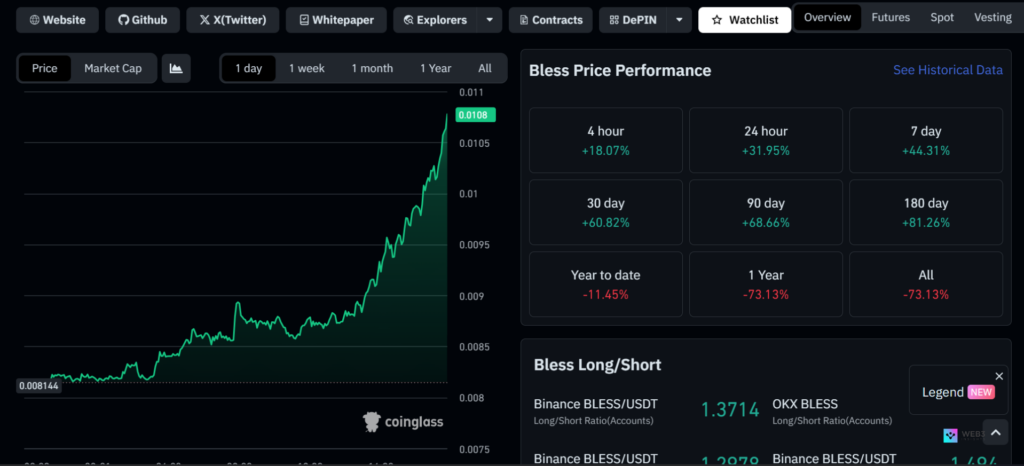
Task: Switch to the Vesting tab
Action: pos(993,18)
